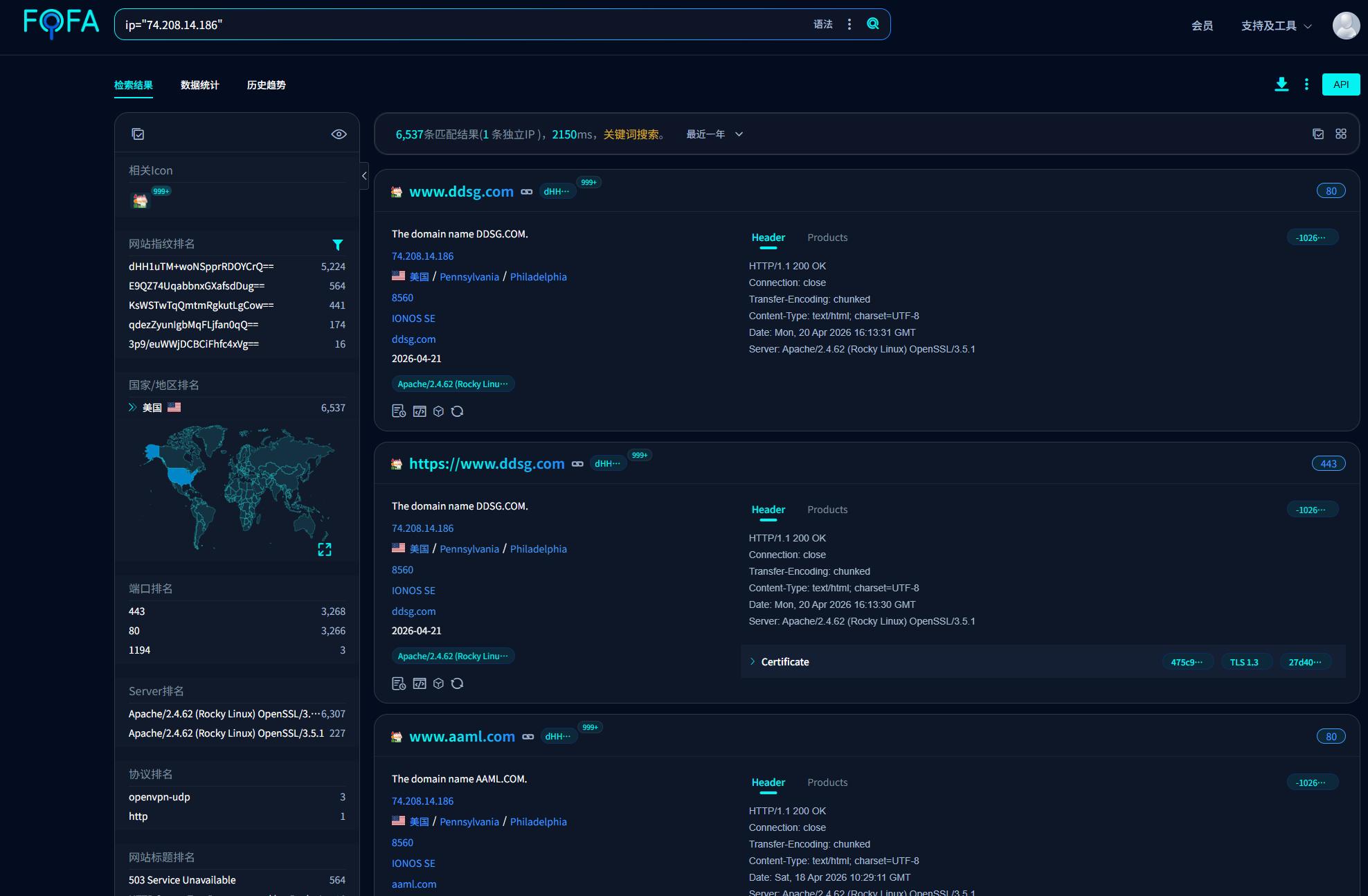Screen dimensions: 1368x896
Task: Open the link icon next to www.aaml.com
Action: click(528, 737)
